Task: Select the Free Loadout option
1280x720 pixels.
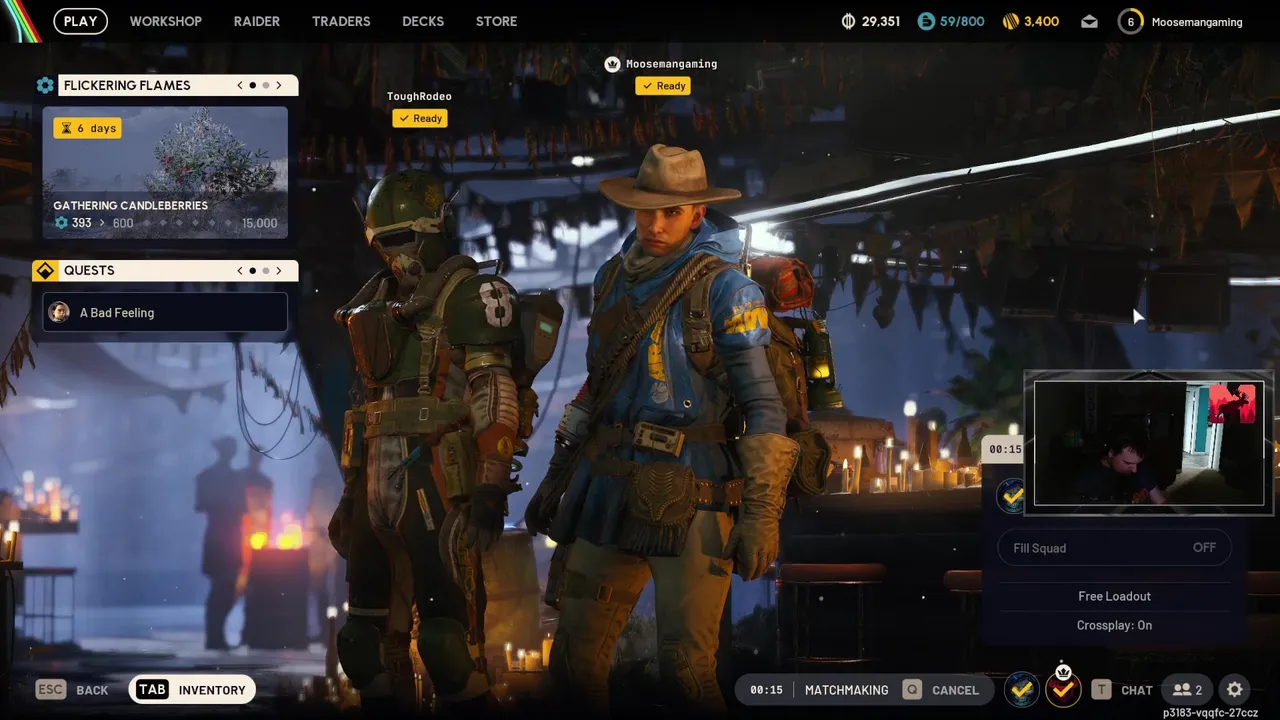Action: tap(1114, 596)
